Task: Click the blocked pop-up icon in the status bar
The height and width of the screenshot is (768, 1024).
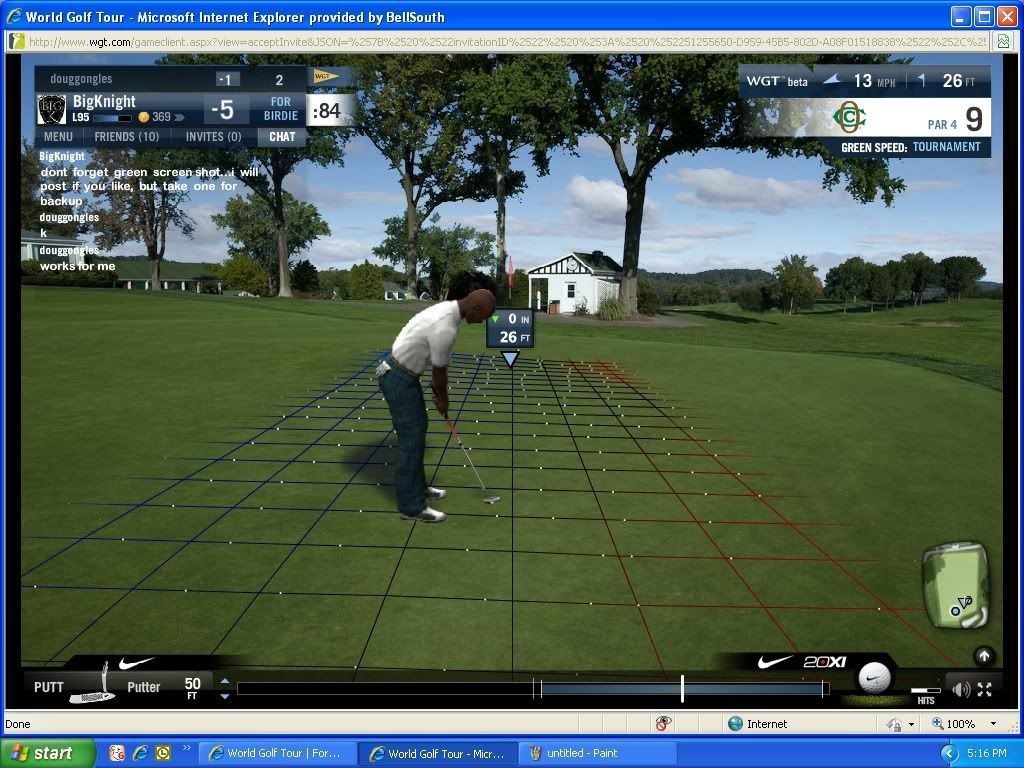Action: [x=663, y=723]
